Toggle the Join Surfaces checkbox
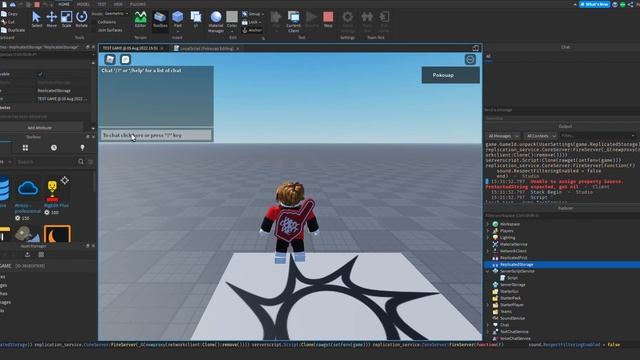Viewport: 640px width, 360px height. pyautogui.click(x=109, y=30)
